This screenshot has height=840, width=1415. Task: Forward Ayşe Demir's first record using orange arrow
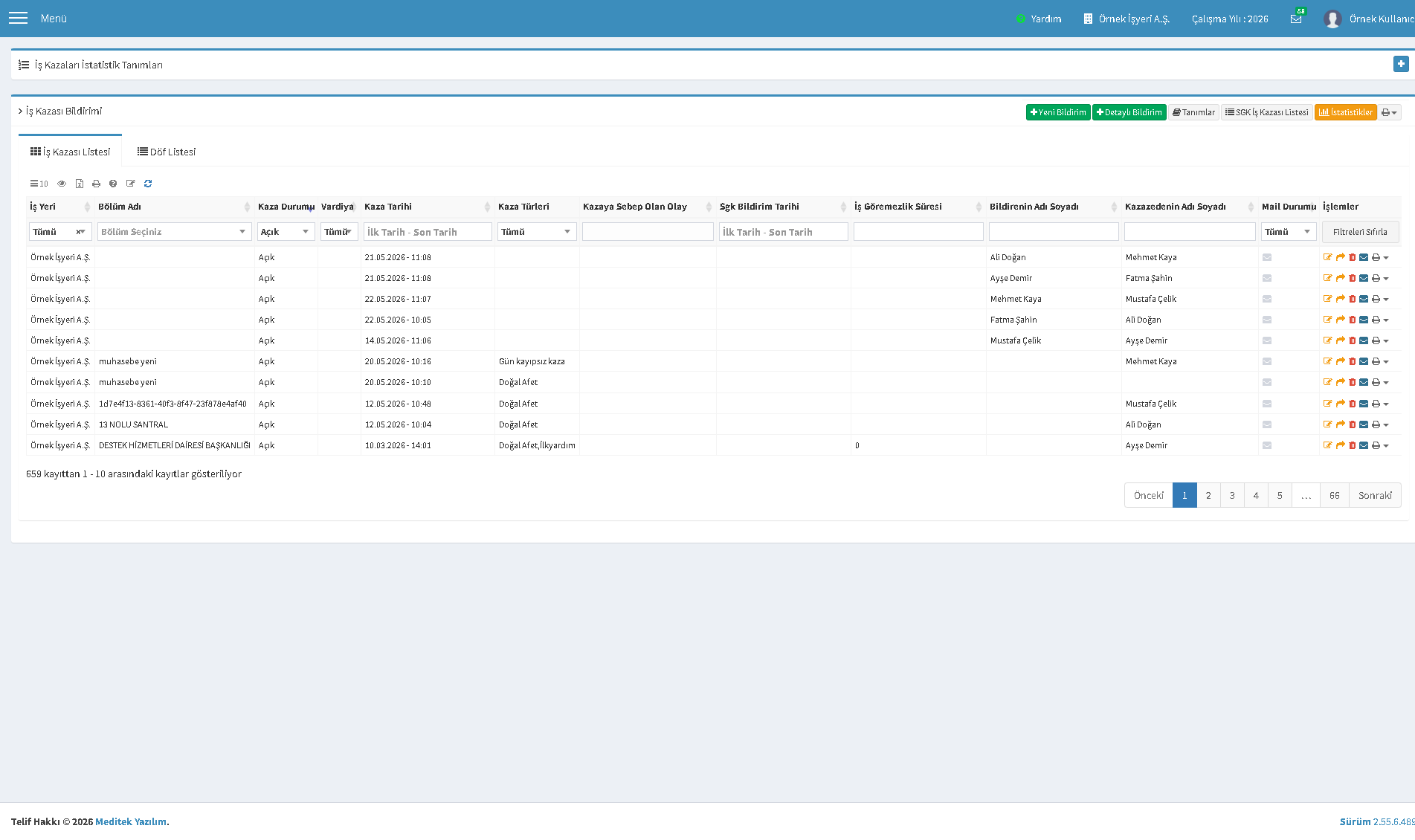pyautogui.click(x=1341, y=278)
